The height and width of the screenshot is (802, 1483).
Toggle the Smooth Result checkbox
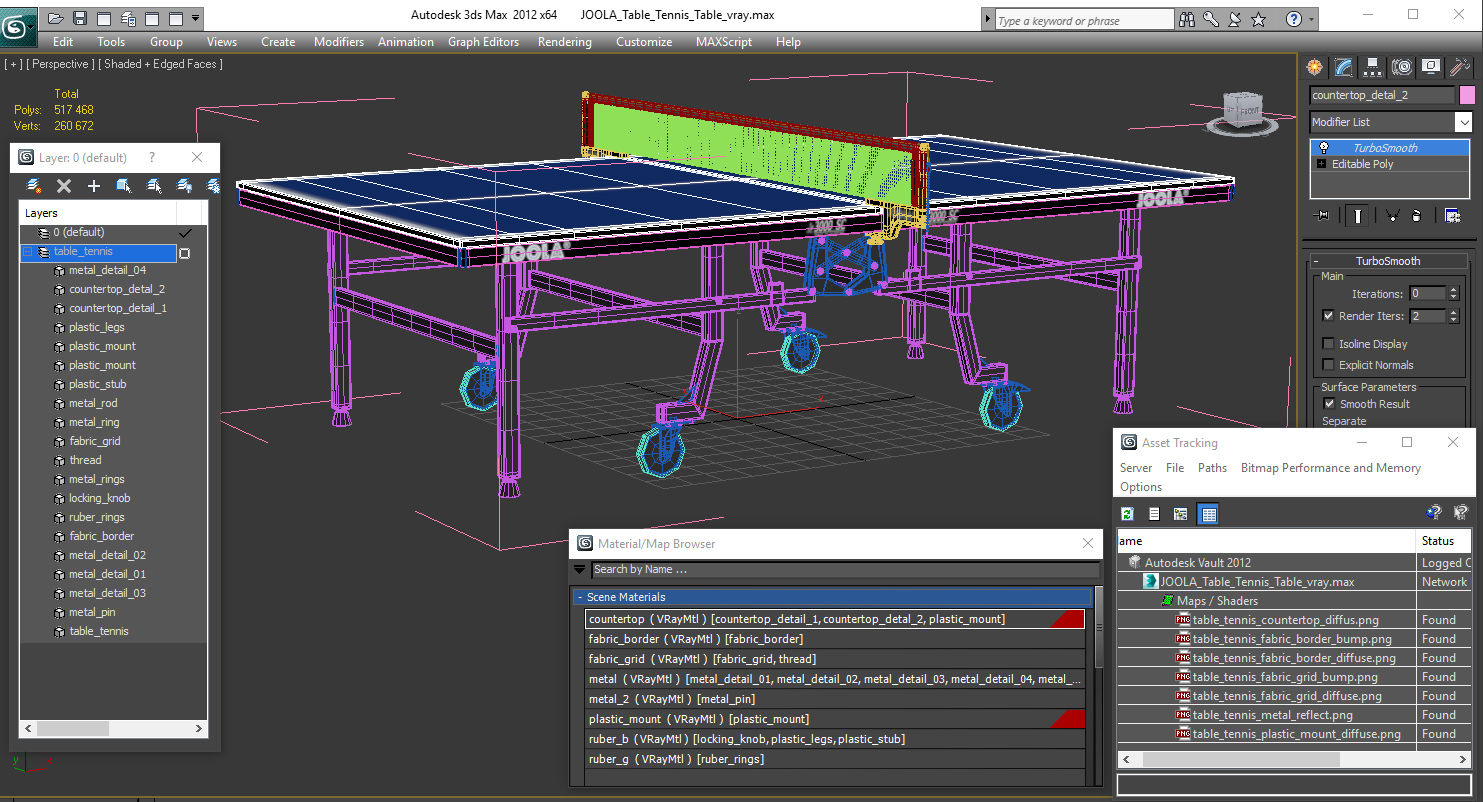pyautogui.click(x=1329, y=404)
